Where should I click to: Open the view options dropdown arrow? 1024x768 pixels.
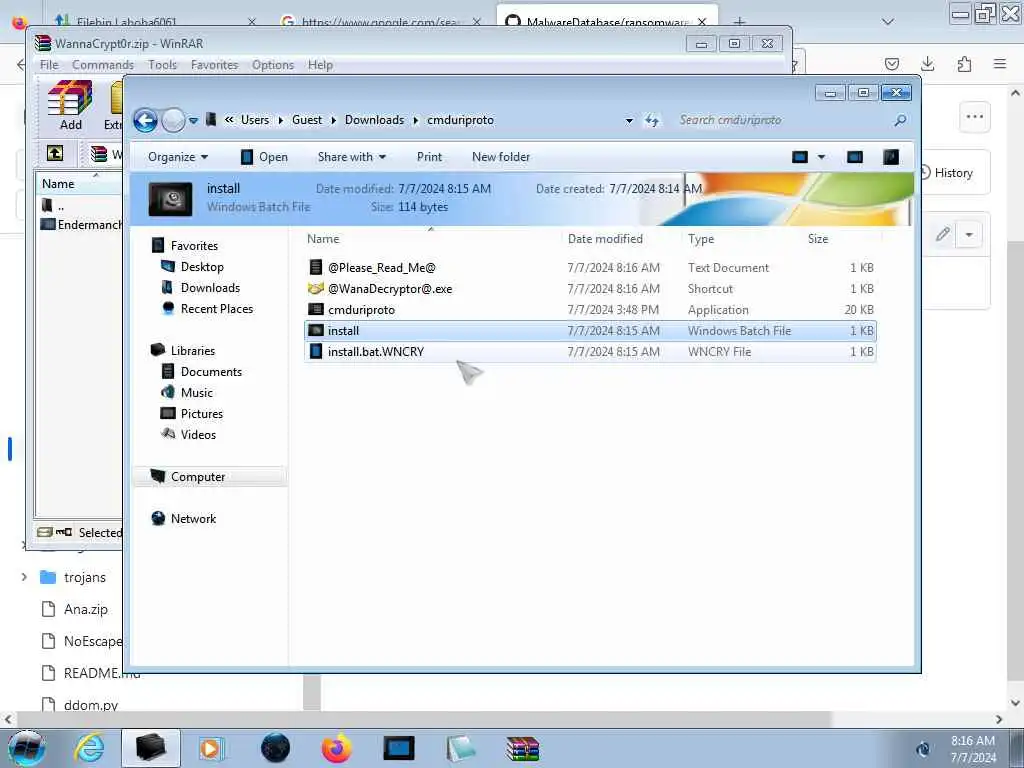(x=821, y=157)
